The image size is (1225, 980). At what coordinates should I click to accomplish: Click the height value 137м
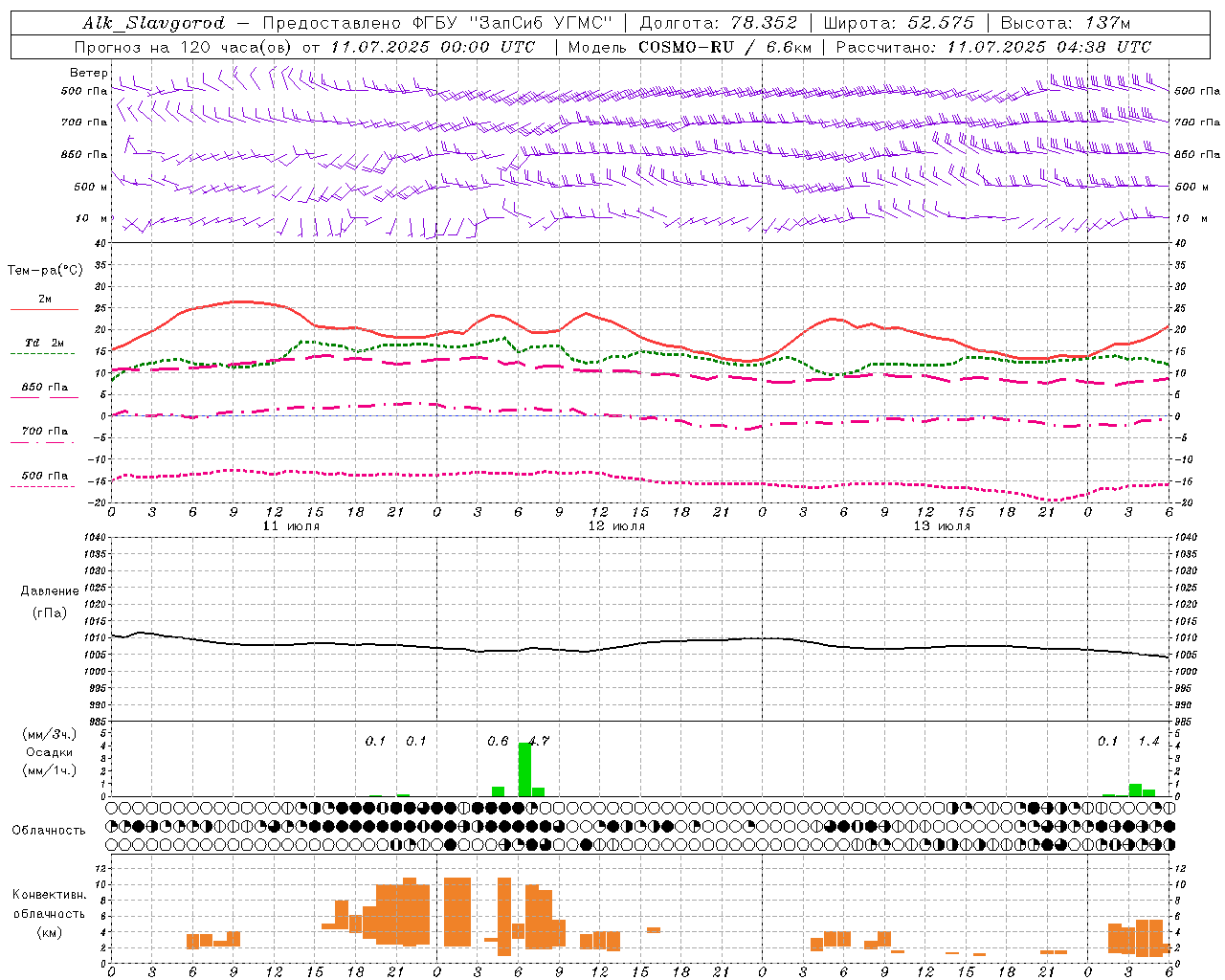[1106, 23]
